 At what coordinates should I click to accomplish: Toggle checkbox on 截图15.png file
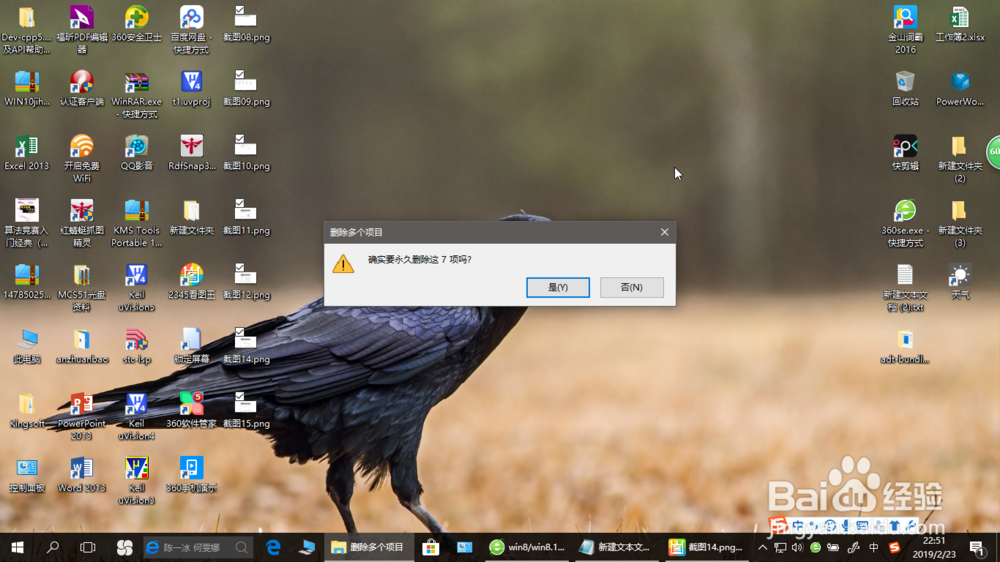tap(240, 397)
